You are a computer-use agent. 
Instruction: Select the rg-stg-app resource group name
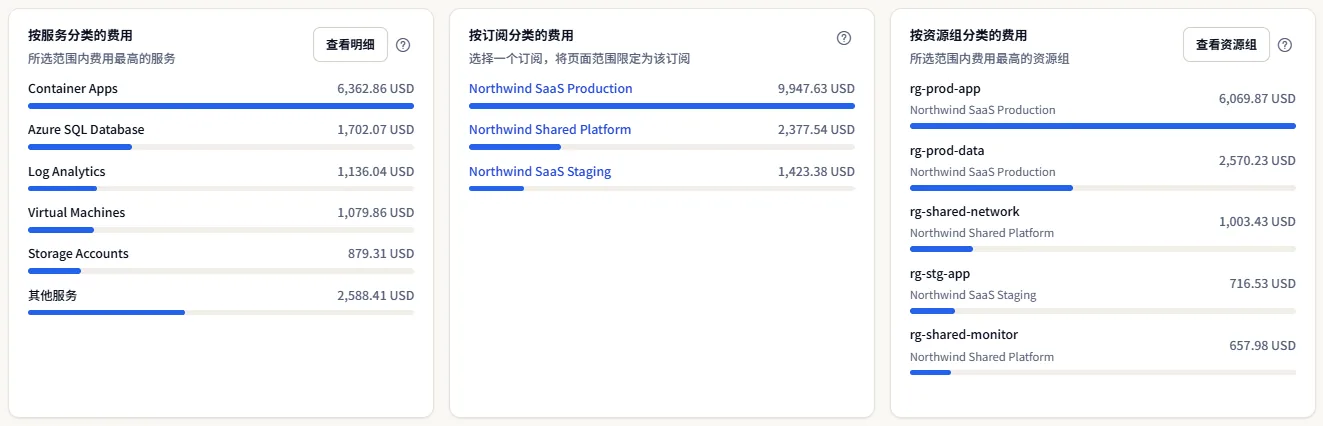pyautogui.click(x=940, y=274)
